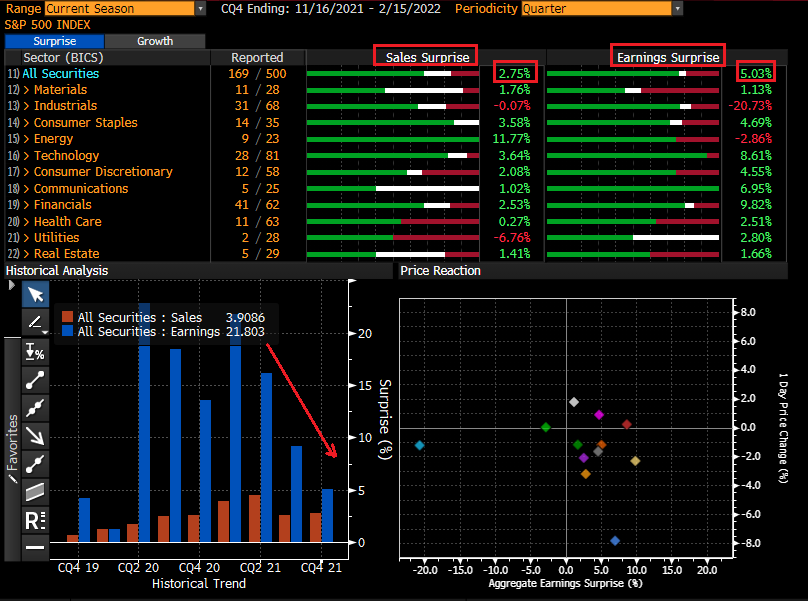Select the percent change measure tool
This screenshot has width=808, height=601.
click(x=35, y=352)
